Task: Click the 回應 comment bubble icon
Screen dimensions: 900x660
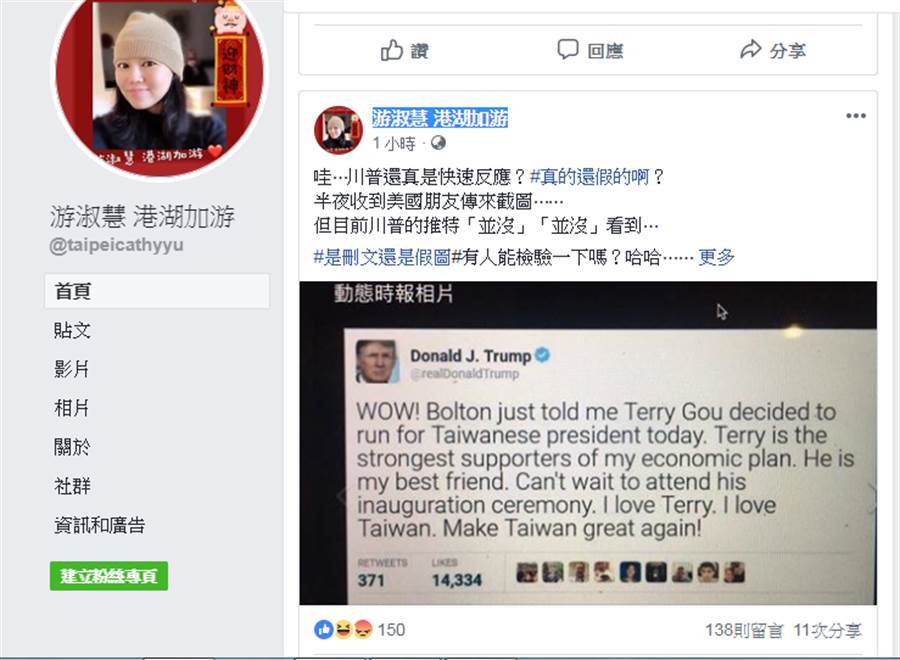Action: tap(568, 49)
